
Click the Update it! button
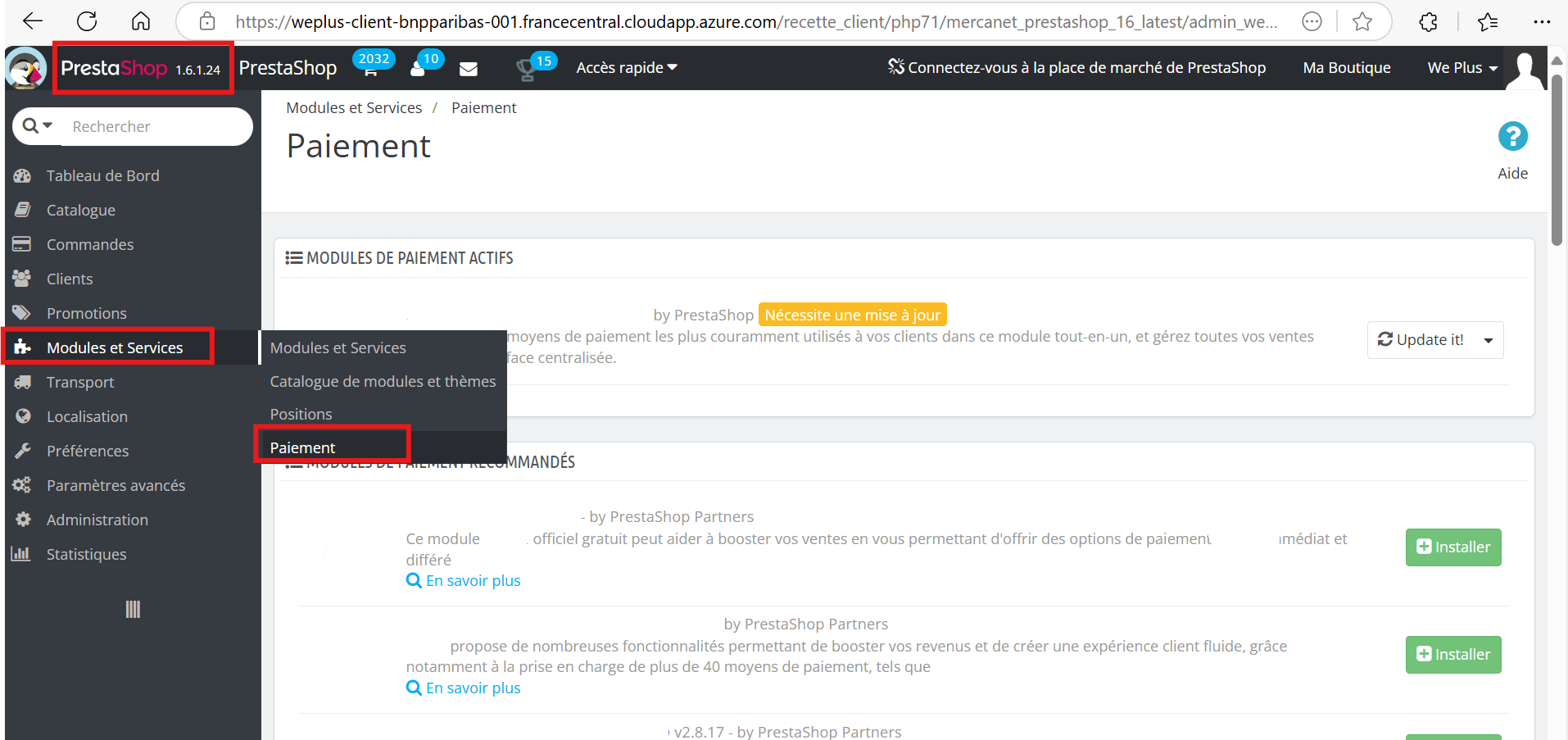1421,340
